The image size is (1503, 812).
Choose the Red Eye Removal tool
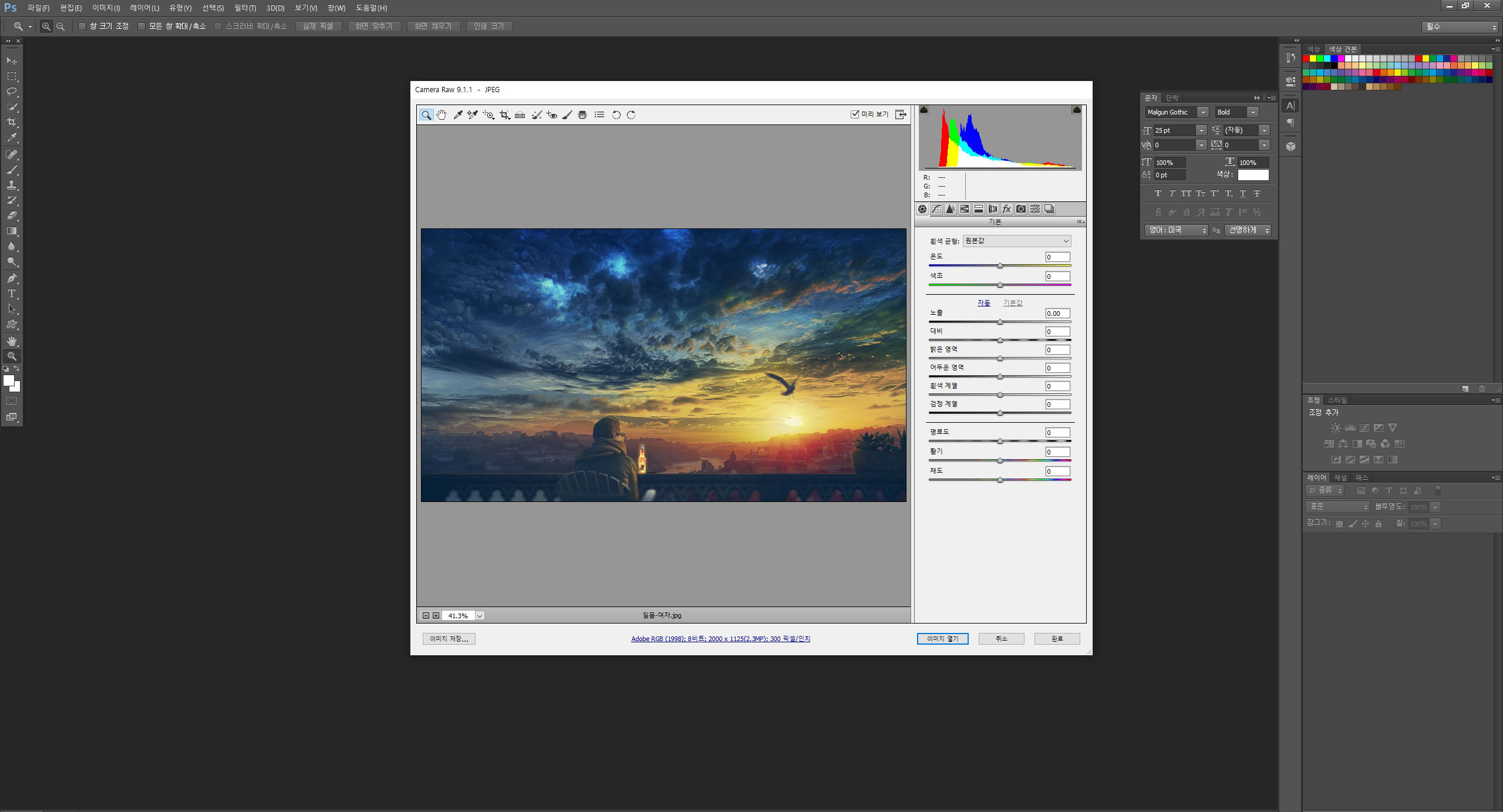click(x=551, y=115)
